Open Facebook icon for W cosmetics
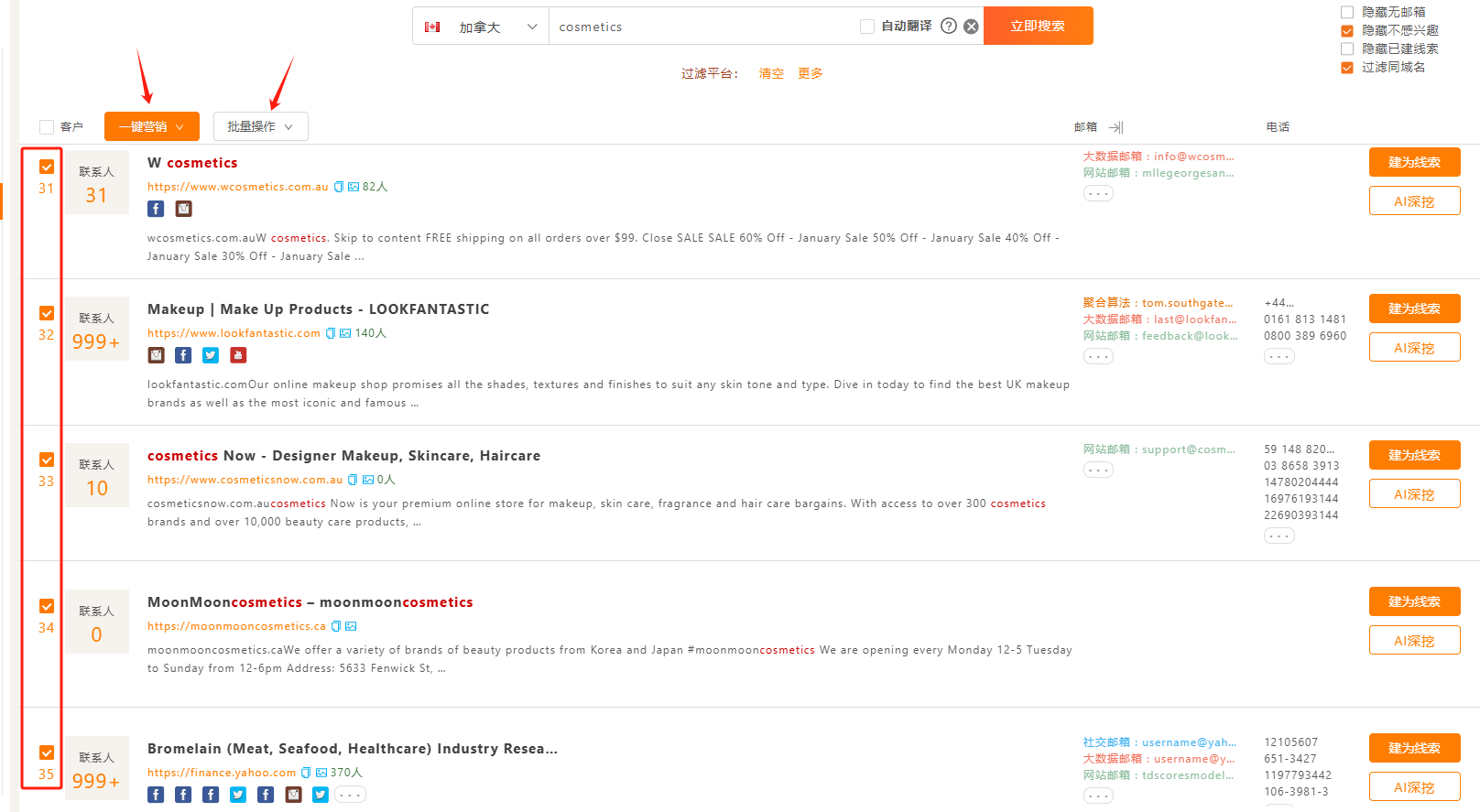 pyautogui.click(x=156, y=209)
